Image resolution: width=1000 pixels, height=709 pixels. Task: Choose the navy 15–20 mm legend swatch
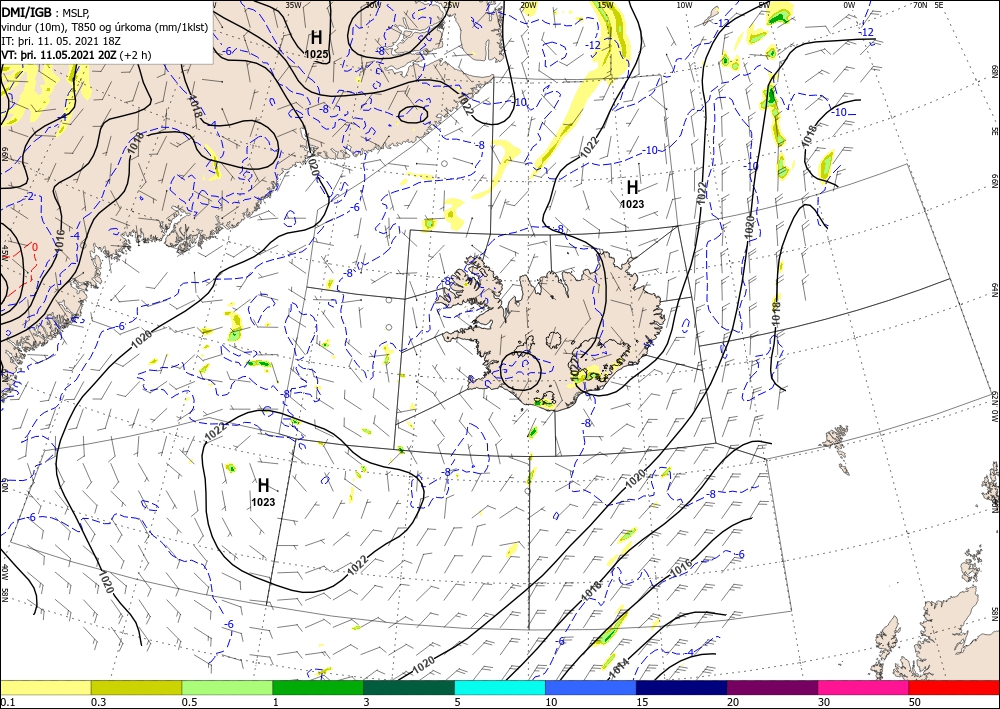682,687
